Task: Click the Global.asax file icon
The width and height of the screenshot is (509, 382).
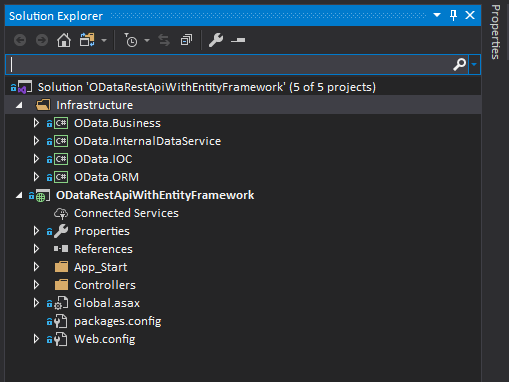Action: click(61, 303)
